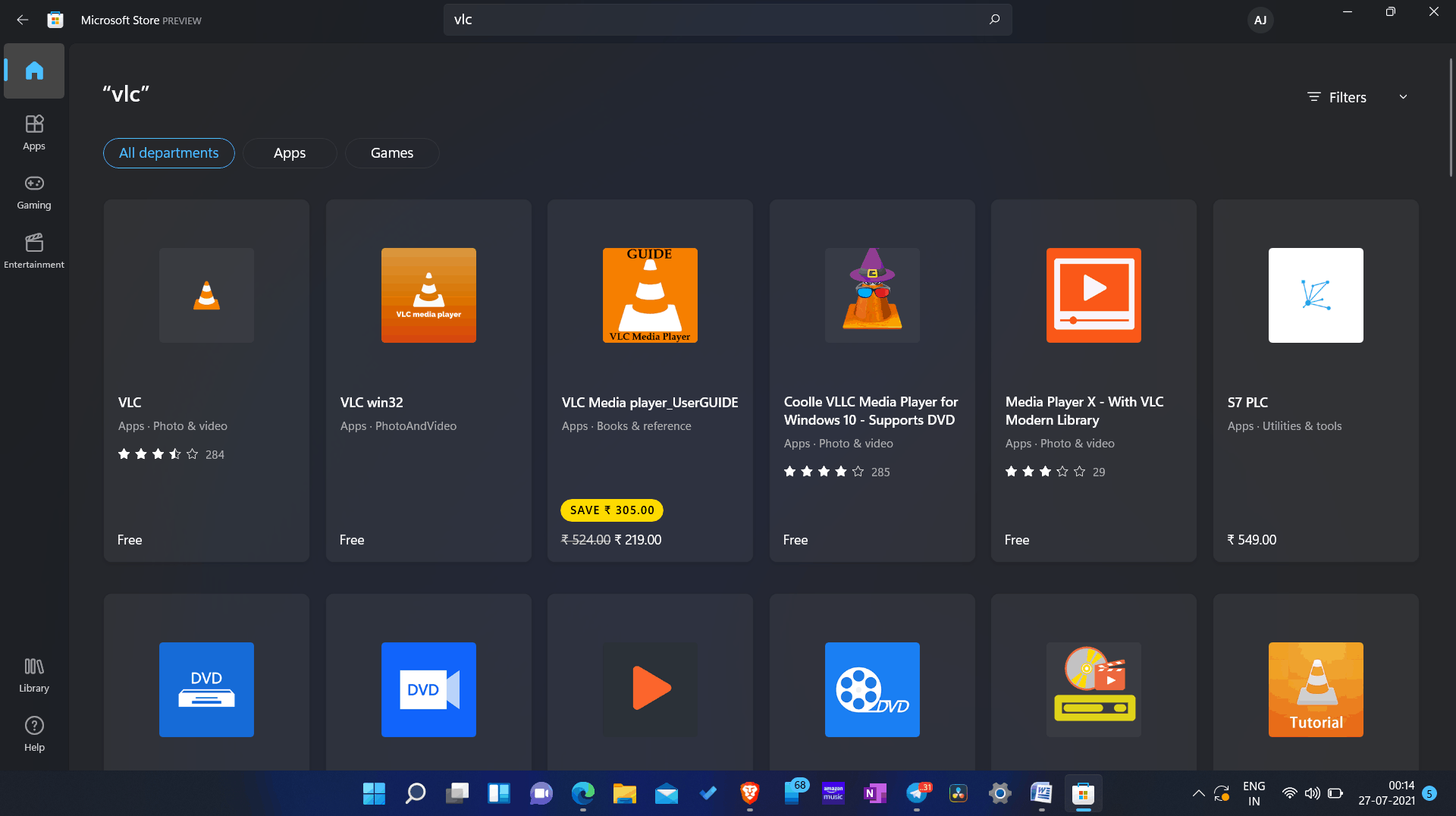
Task: Go to the Home section in sidebar
Action: [x=34, y=71]
